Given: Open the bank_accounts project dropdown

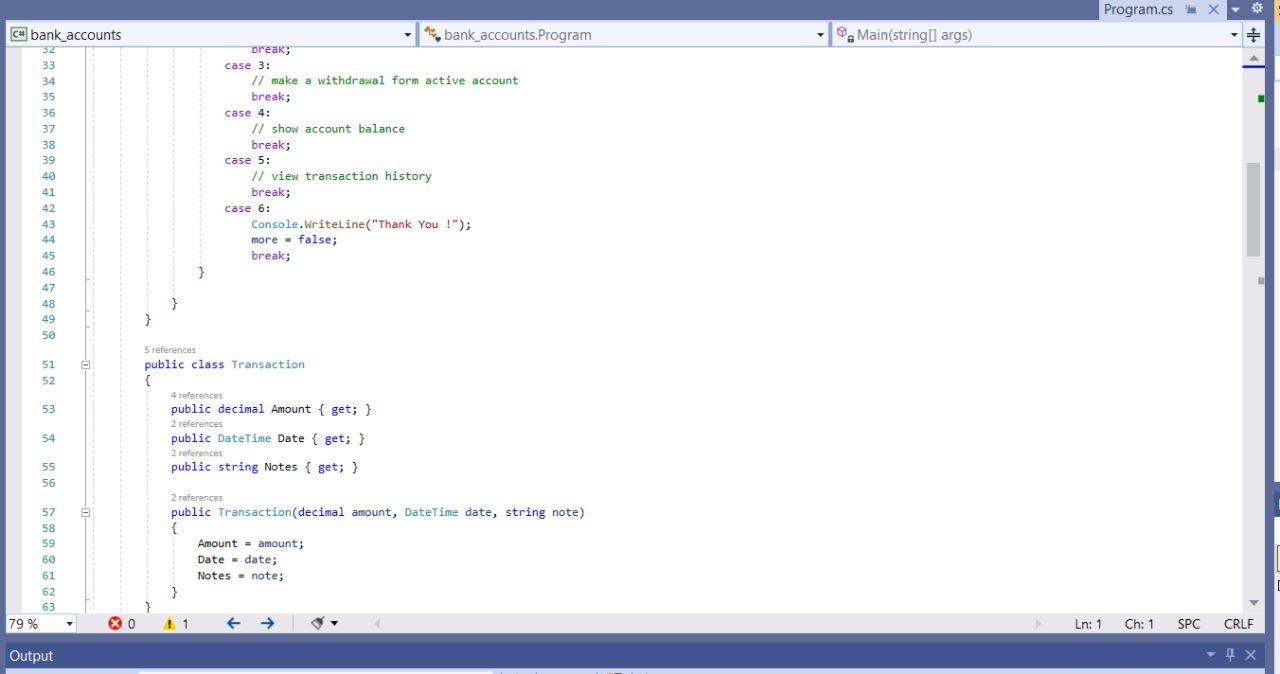Looking at the screenshot, I should [406, 33].
